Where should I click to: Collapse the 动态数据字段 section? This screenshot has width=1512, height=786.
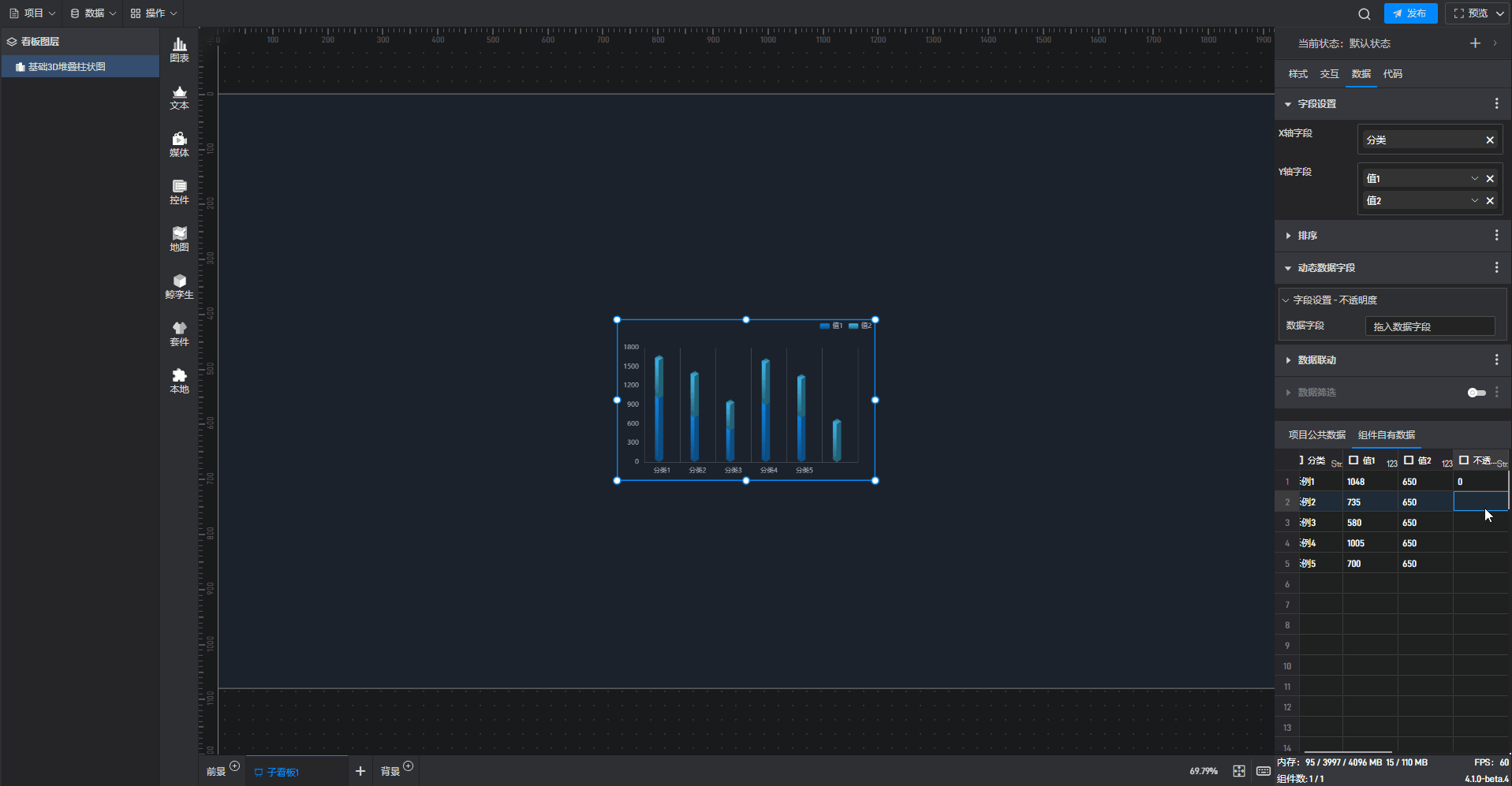click(x=1288, y=268)
